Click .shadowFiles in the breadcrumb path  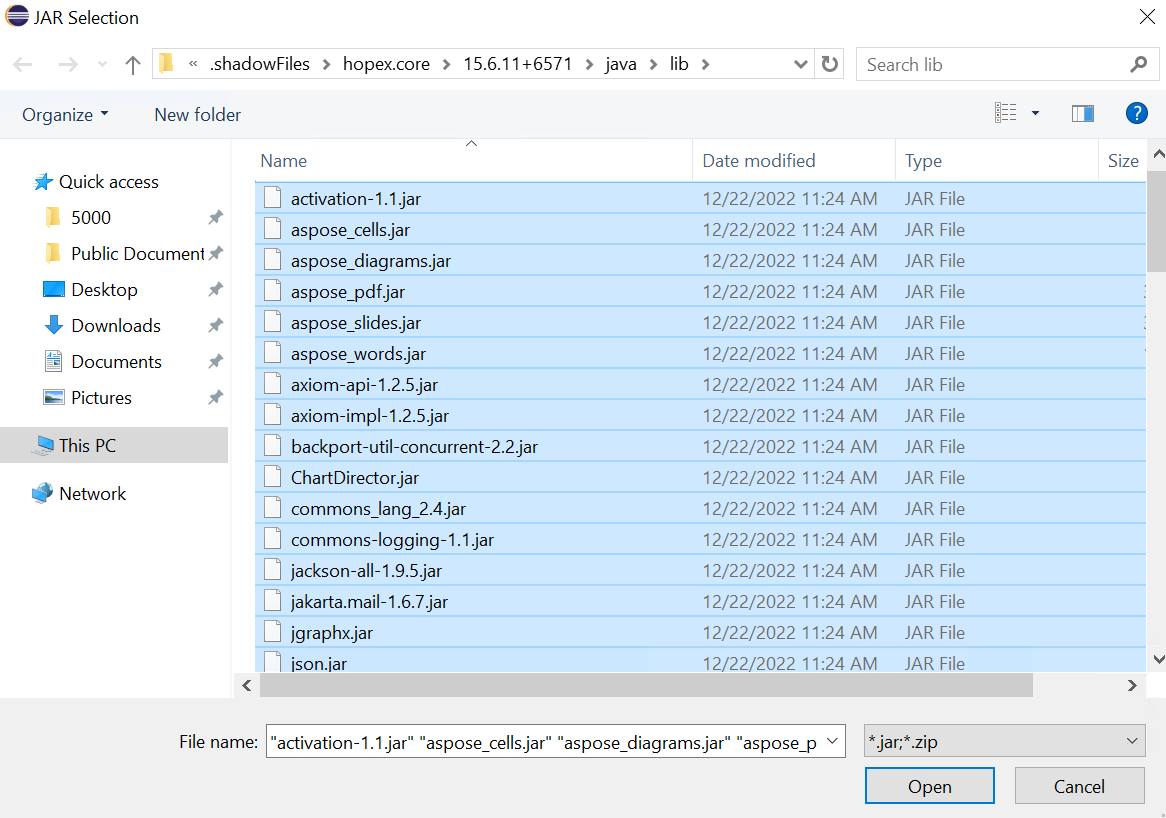coord(260,64)
